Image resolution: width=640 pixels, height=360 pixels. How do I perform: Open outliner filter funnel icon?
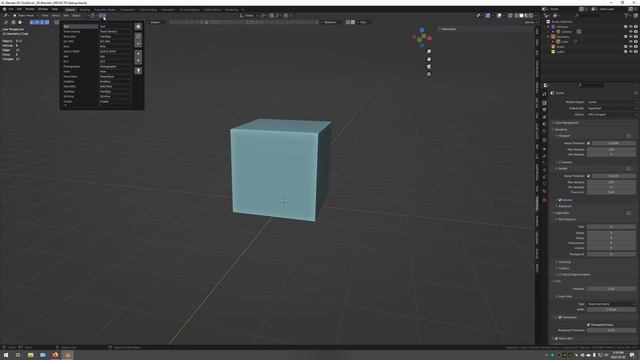[x=626, y=16]
